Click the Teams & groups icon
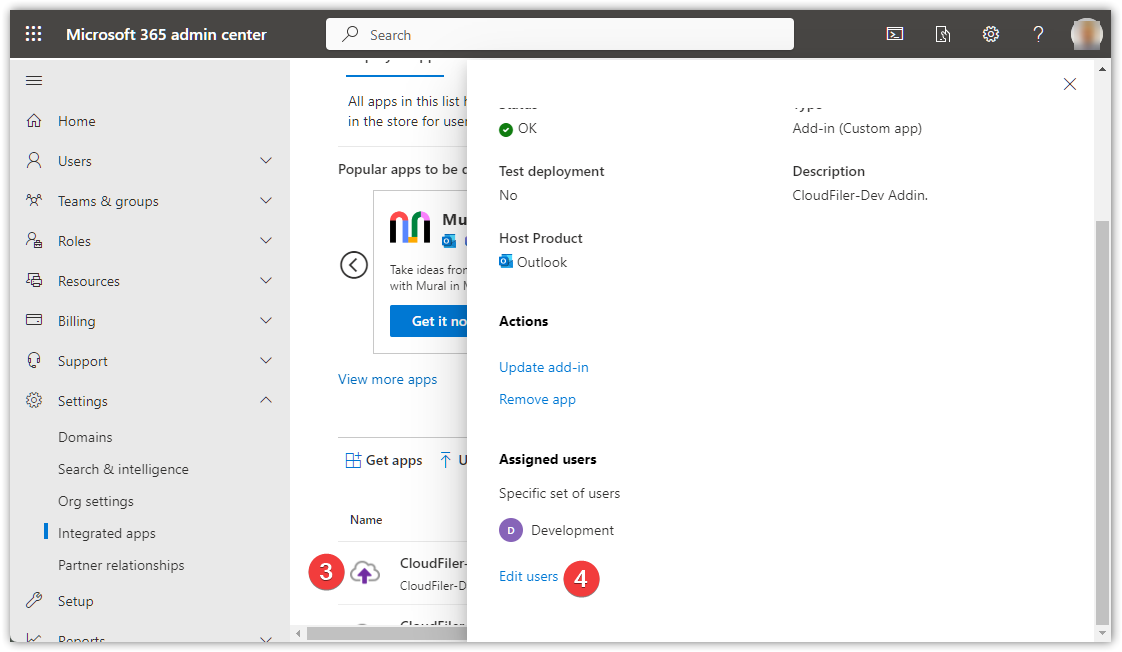 pos(34,200)
